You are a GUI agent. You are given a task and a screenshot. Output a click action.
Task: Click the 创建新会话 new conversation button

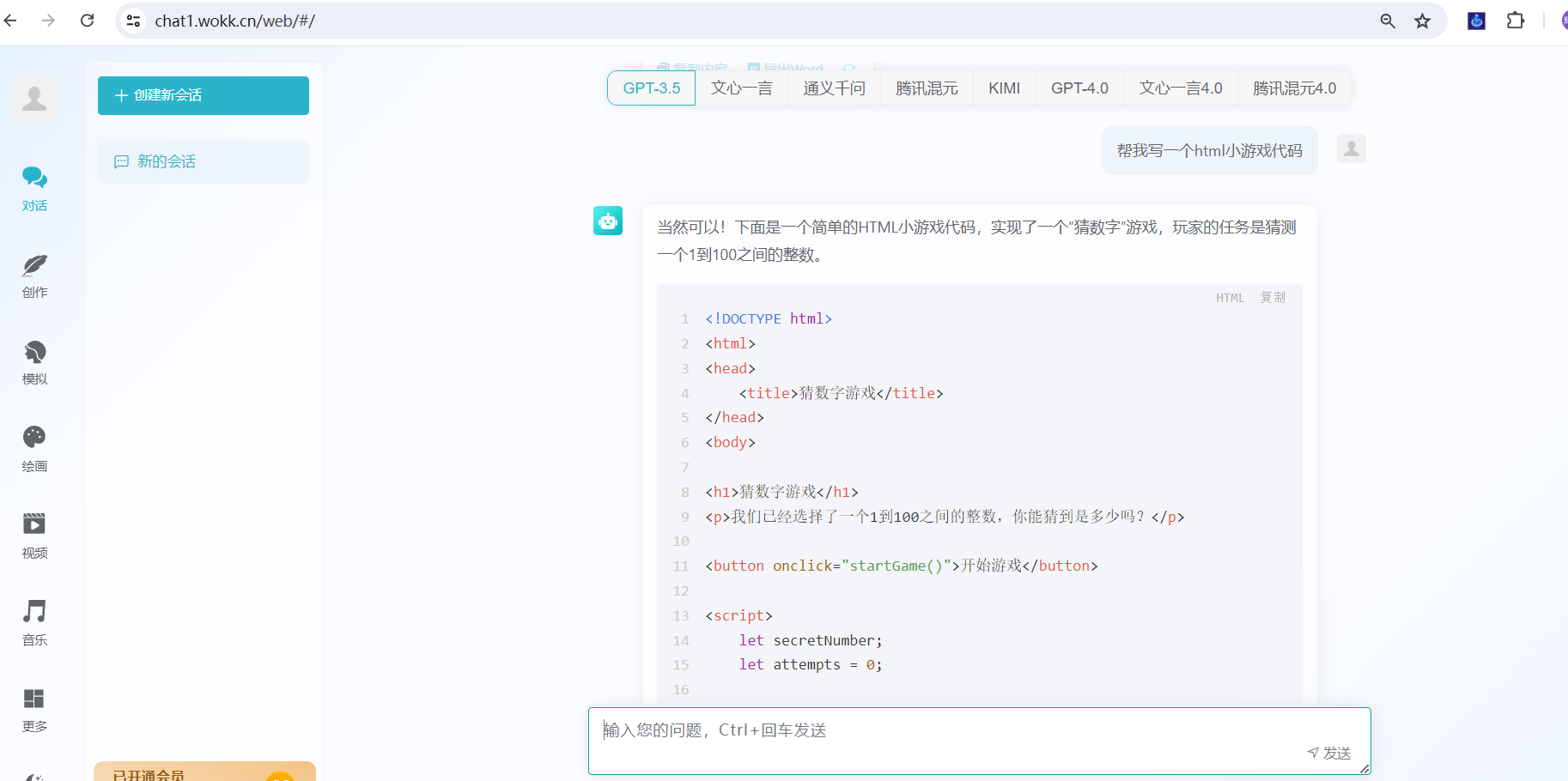pyautogui.click(x=203, y=95)
